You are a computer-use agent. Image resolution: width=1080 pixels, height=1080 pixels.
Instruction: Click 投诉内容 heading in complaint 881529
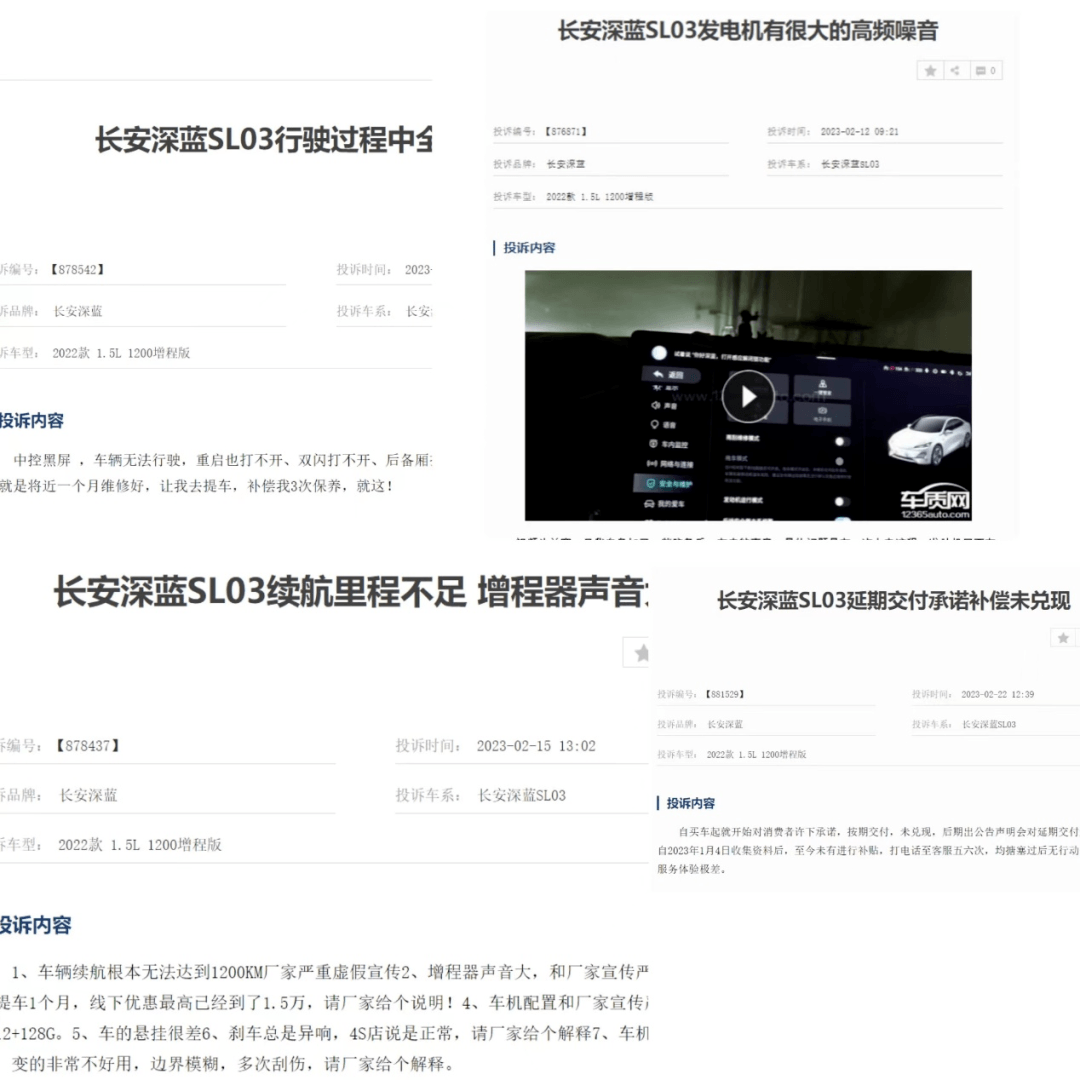click(x=691, y=803)
